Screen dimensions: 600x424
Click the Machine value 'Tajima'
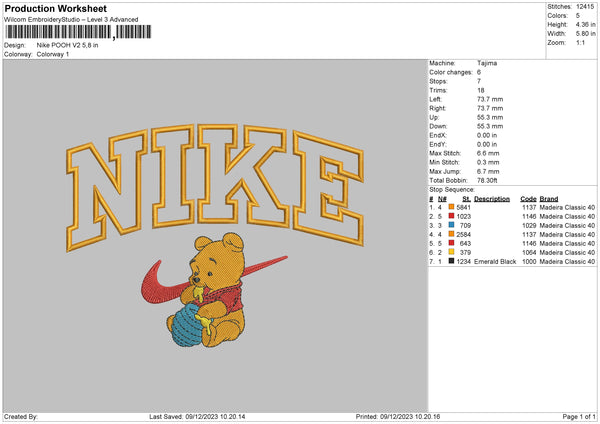[487, 63]
